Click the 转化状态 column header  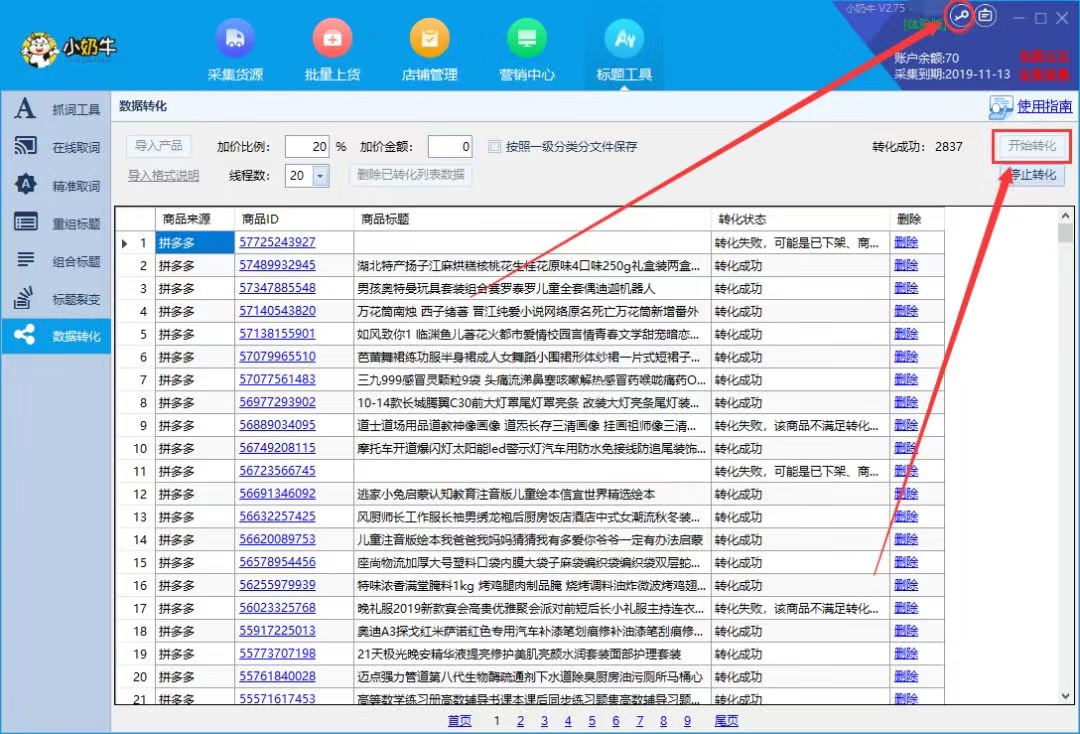click(800, 219)
